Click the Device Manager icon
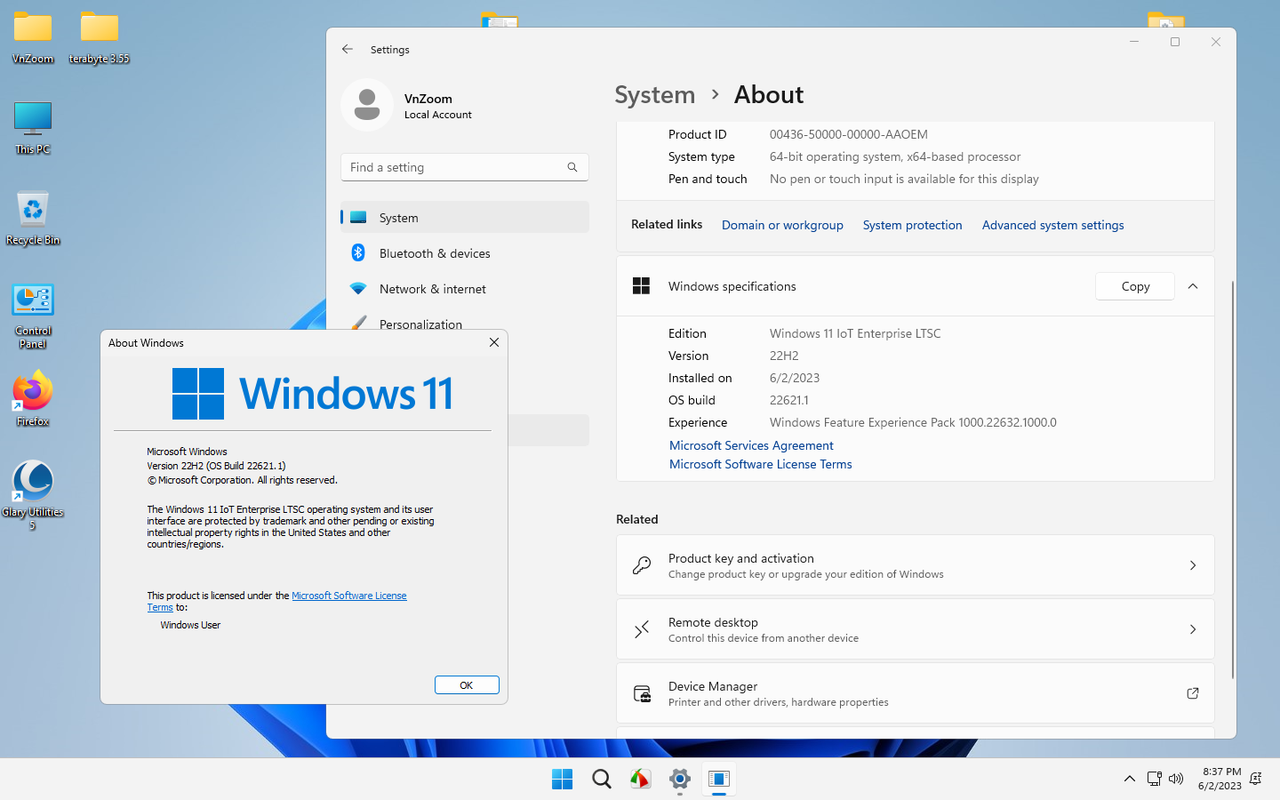Viewport: 1280px width, 800px height. click(642, 693)
